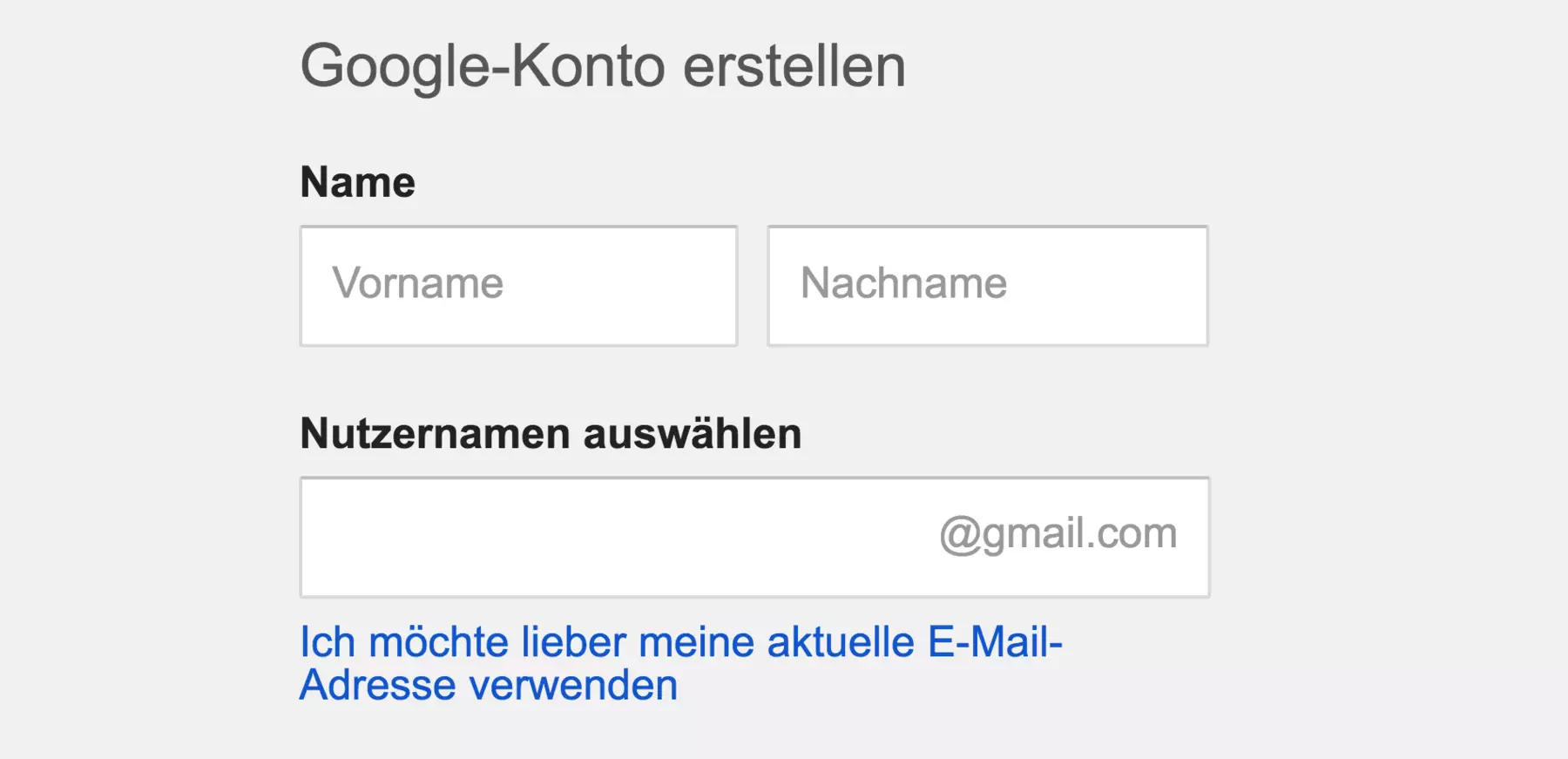Click the word 'aktuelle' in the link
The image size is (1568, 759).
(x=841, y=642)
